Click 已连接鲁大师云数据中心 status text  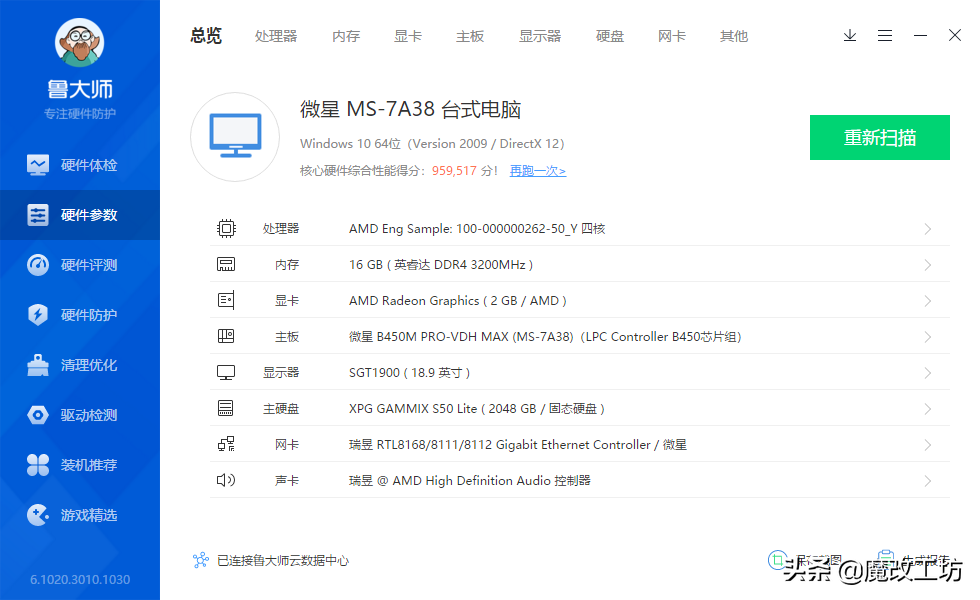click(x=282, y=561)
